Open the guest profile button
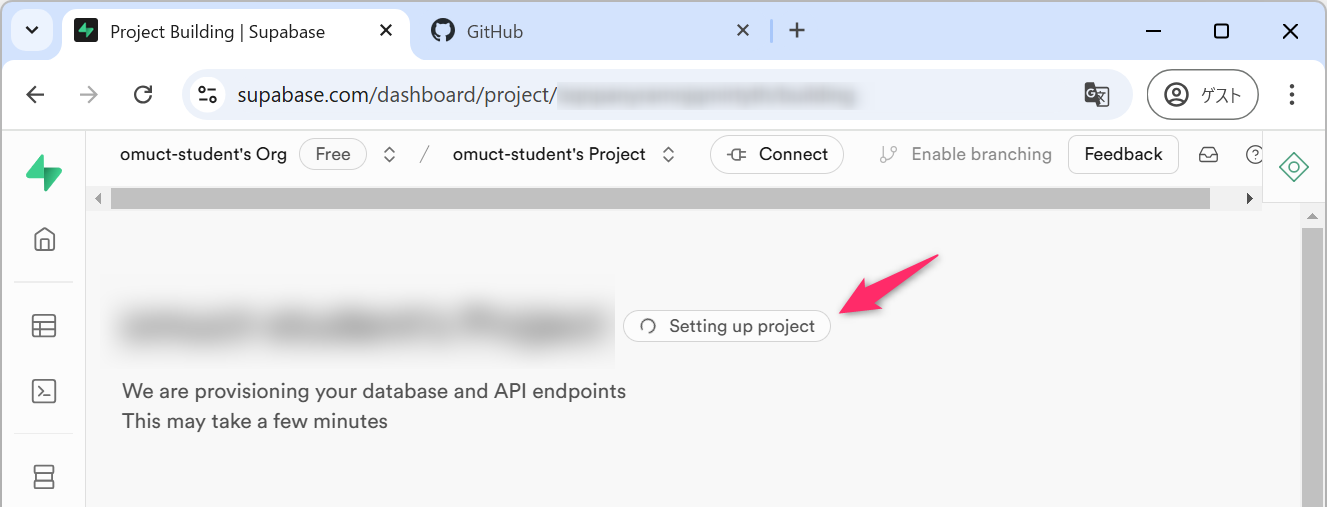Viewport: 1327px width, 507px height. click(x=1202, y=95)
